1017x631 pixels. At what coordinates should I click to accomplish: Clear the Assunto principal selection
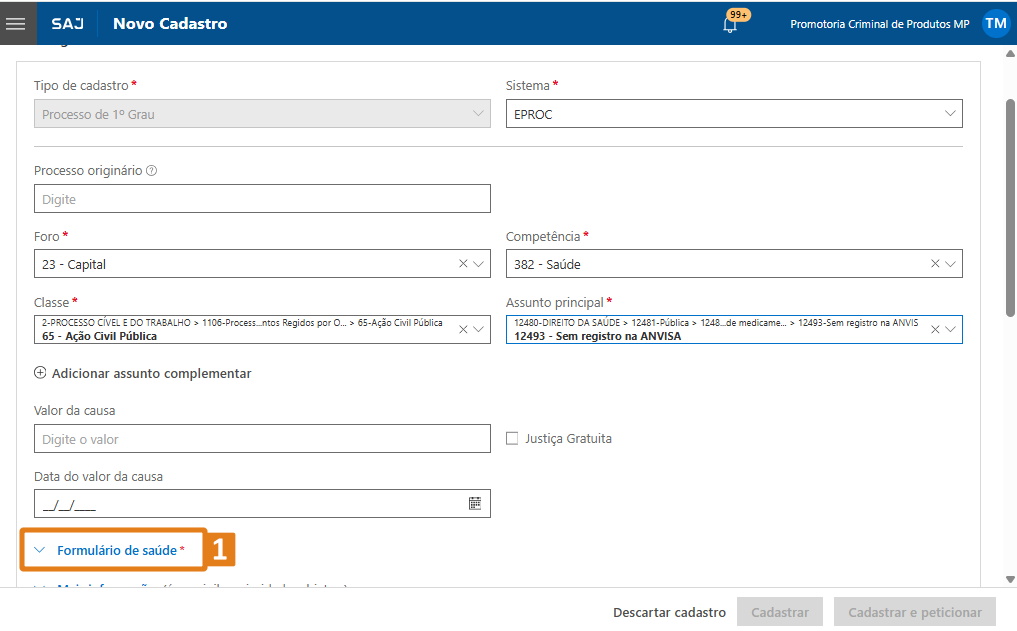point(935,329)
